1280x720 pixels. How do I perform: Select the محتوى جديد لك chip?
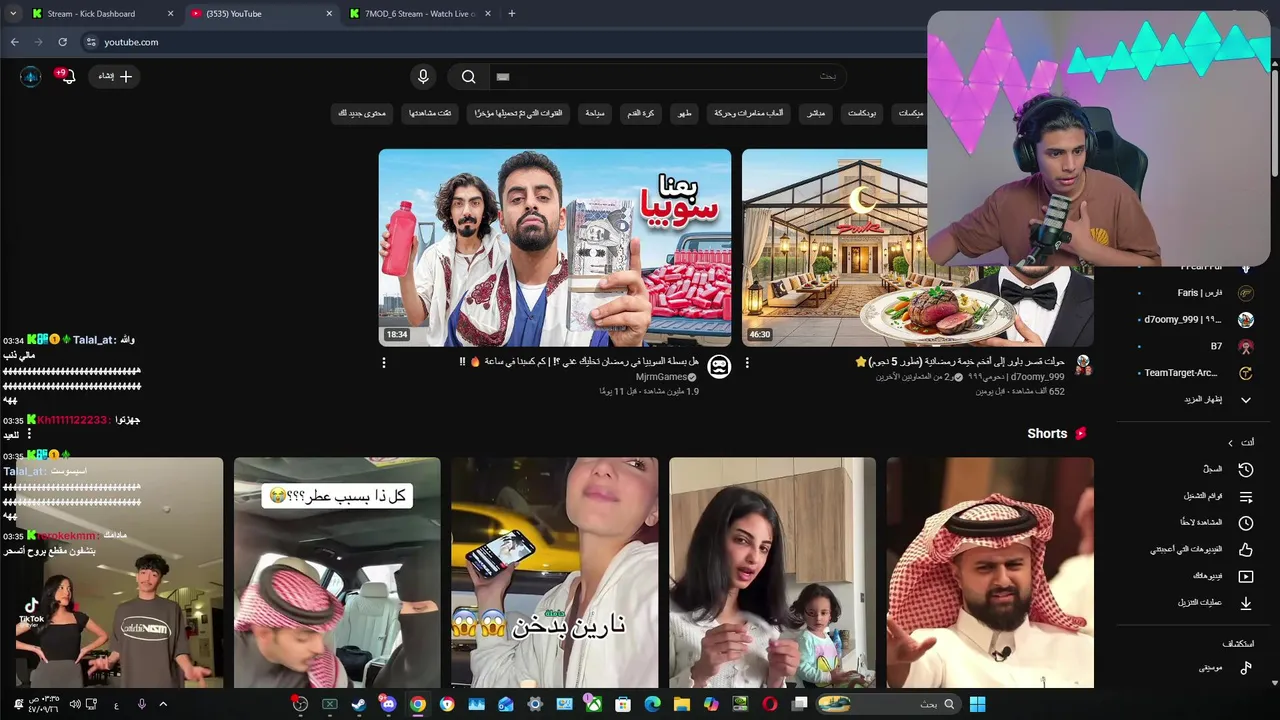pyautogui.click(x=362, y=113)
